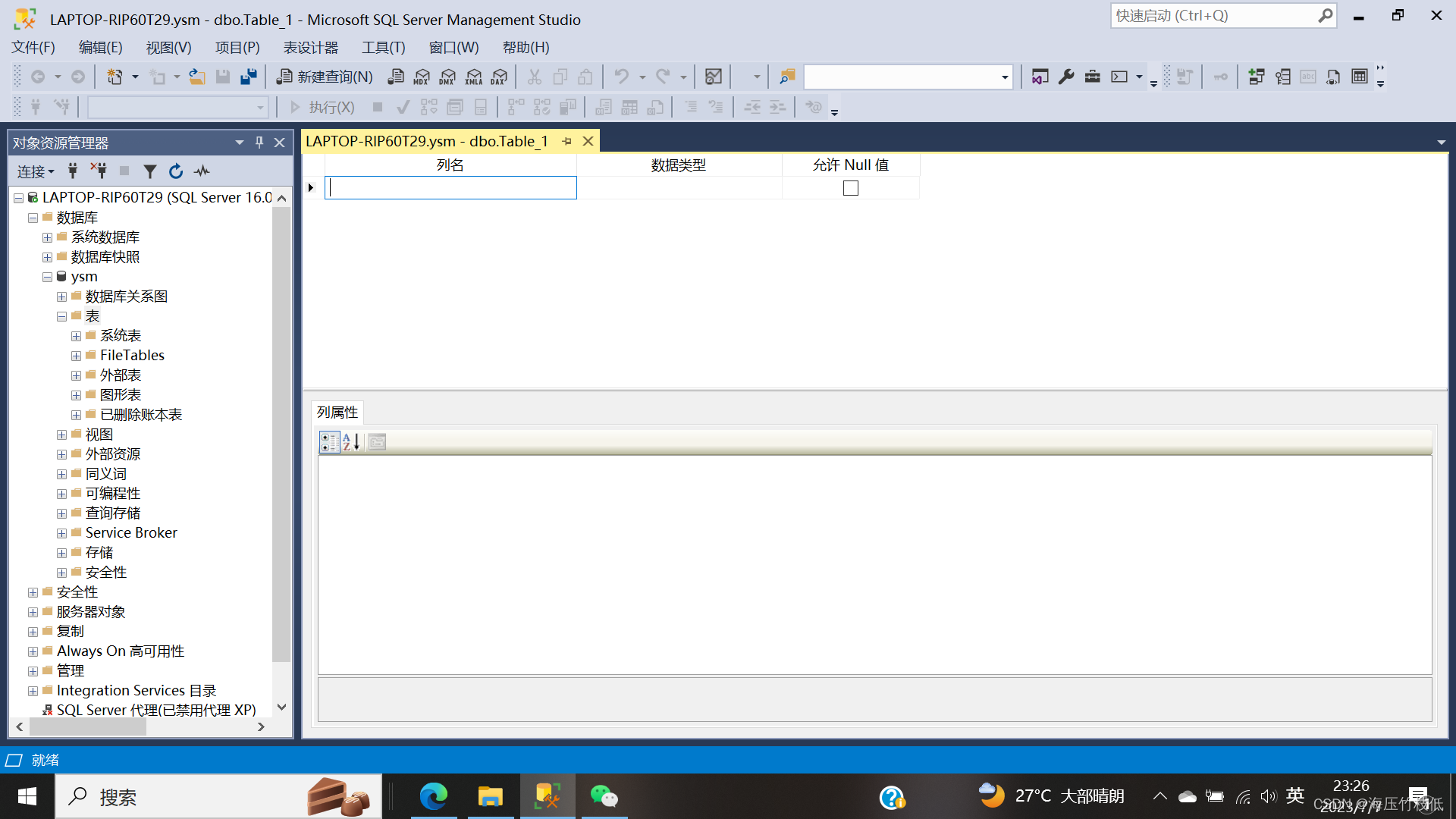The image size is (1456, 819).
Task: Click the 新建查询(N) button
Action: [325, 77]
